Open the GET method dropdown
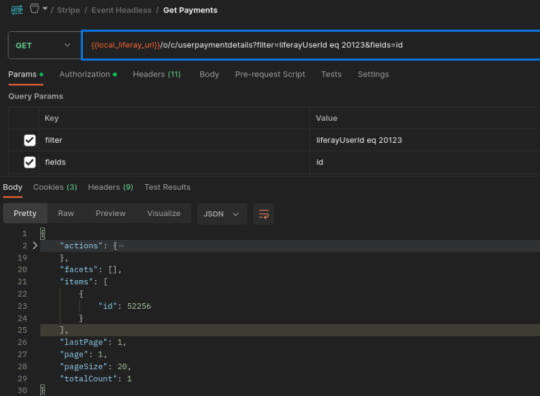This screenshot has height=396, width=540. 44,45
